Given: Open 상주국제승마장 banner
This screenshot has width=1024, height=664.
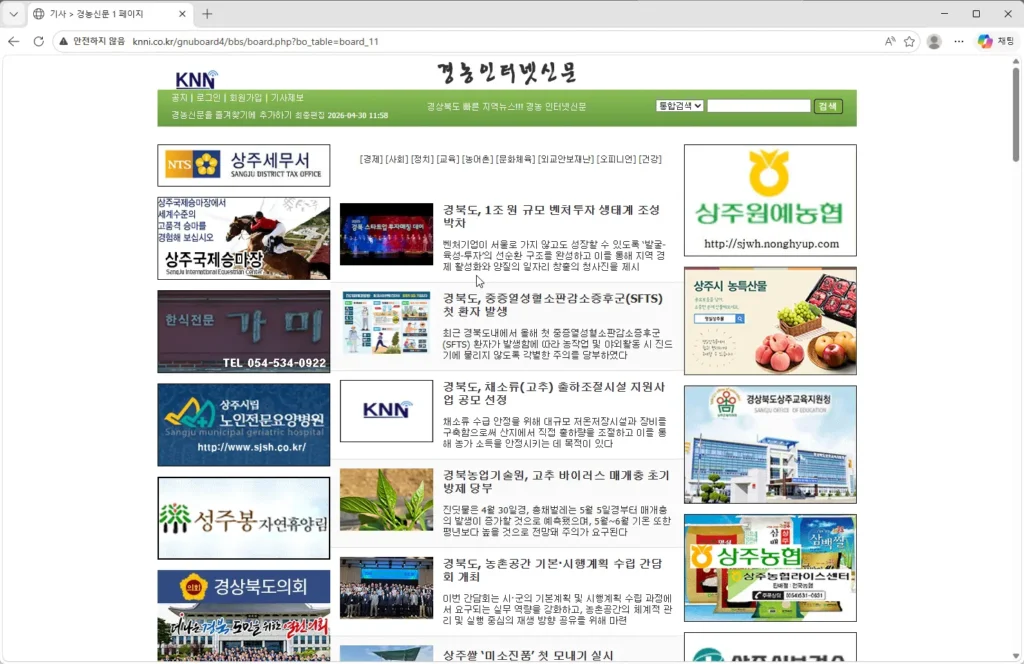Looking at the screenshot, I should (x=244, y=238).
